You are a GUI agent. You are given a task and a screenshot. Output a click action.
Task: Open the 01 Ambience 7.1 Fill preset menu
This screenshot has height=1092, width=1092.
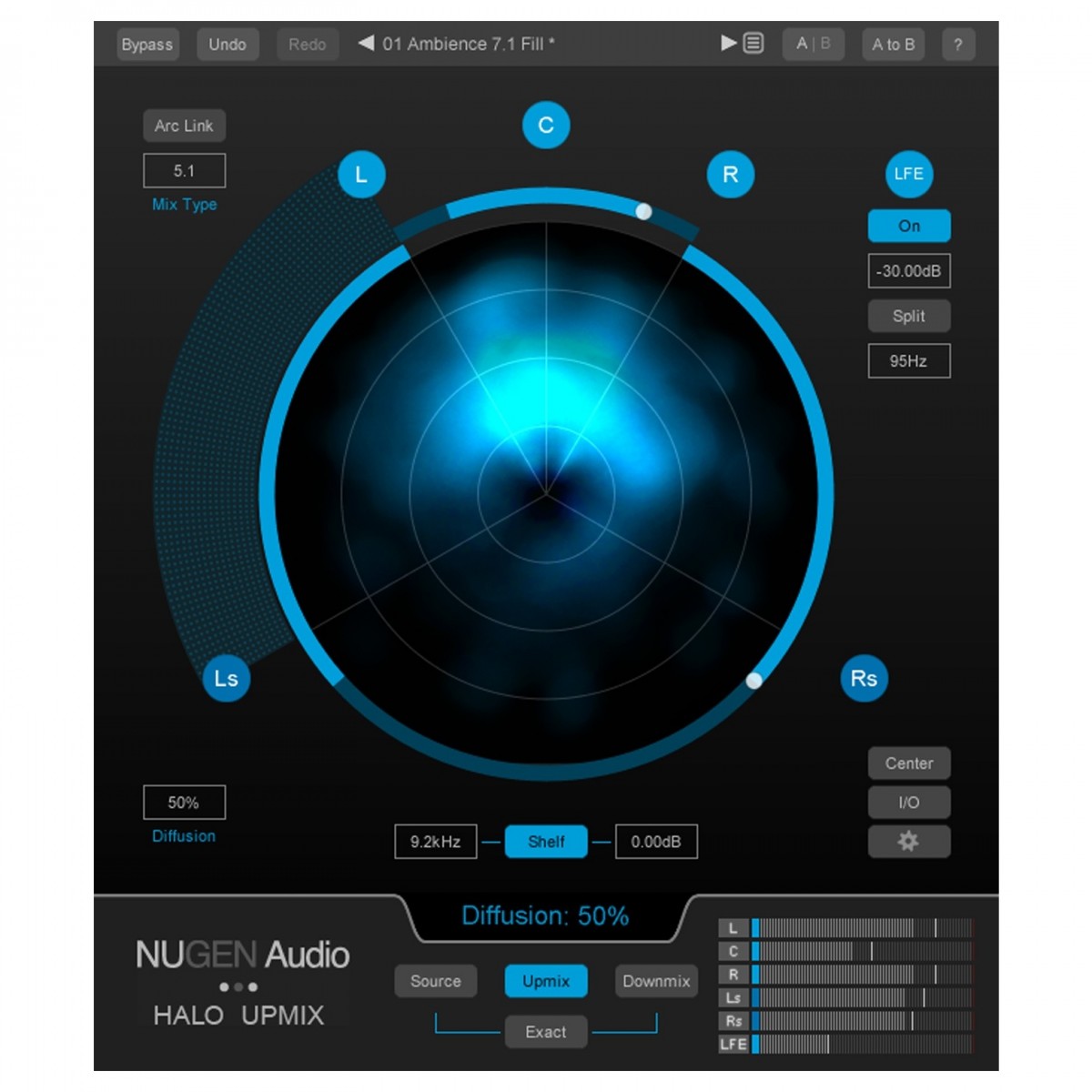point(468,44)
